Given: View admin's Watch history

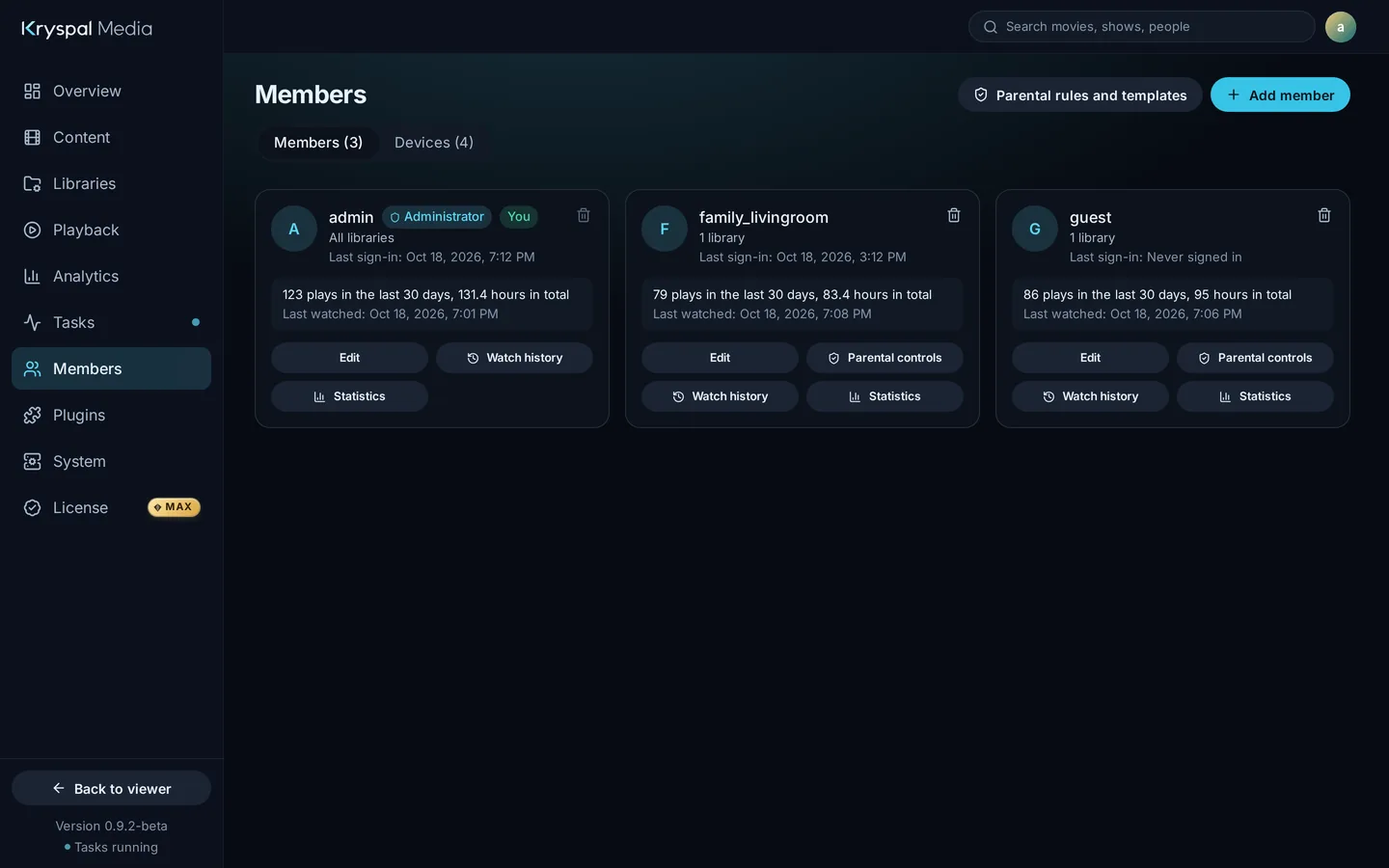Looking at the screenshot, I should pos(514,358).
